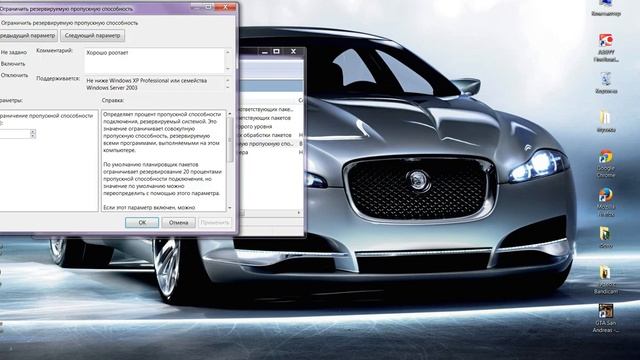
Task: Confirm the dialog with OK
Action: pyautogui.click(x=142, y=222)
